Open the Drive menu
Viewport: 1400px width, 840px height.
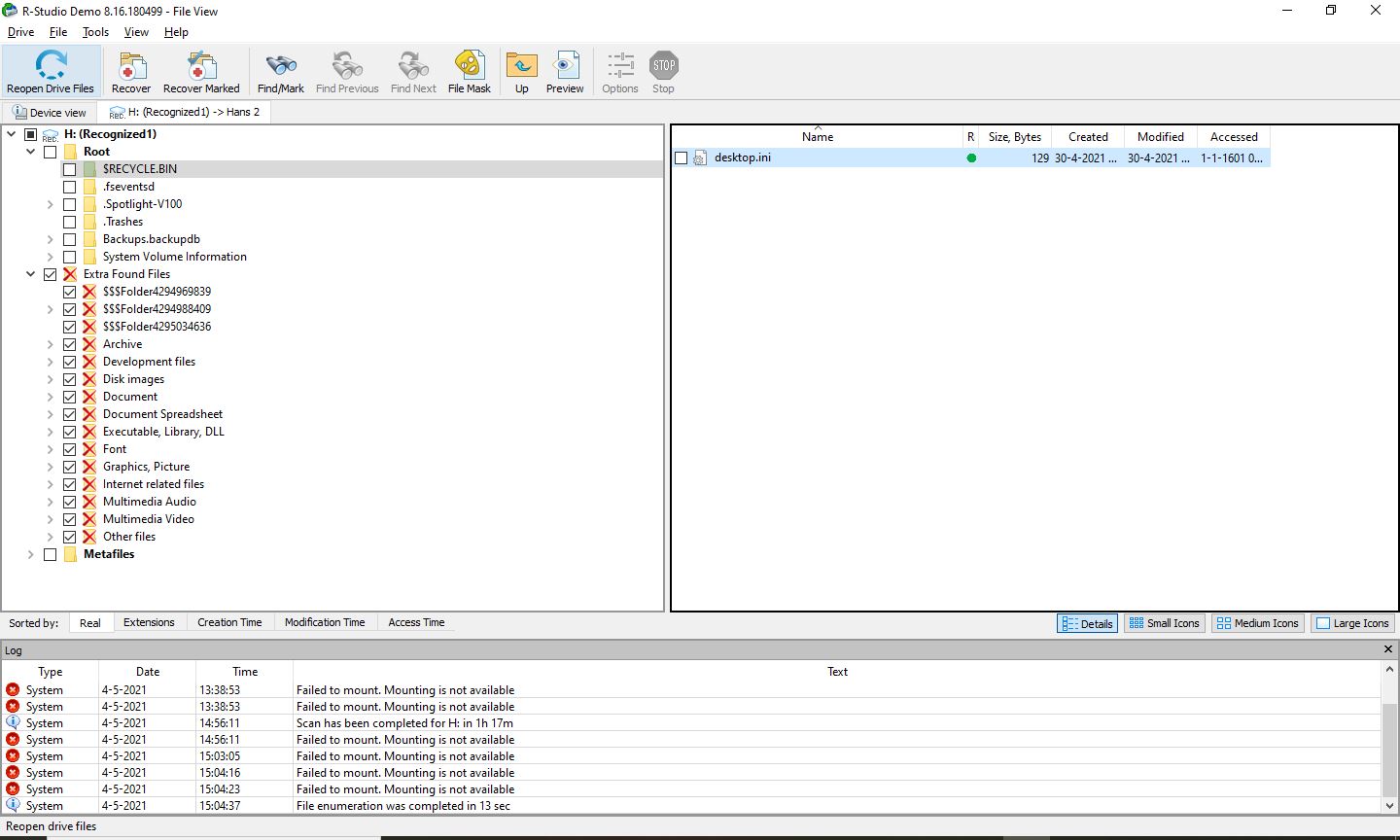20,32
